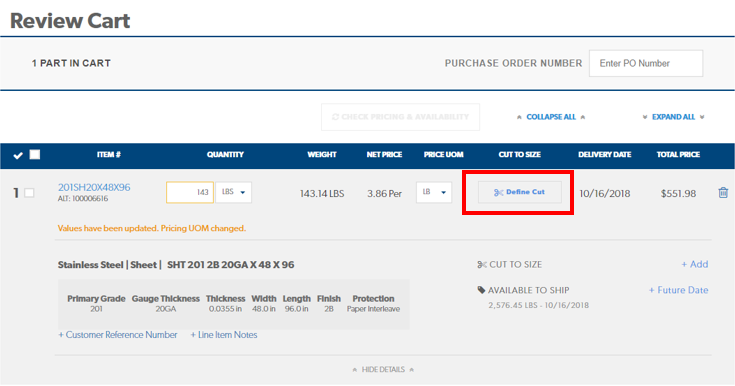The image size is (735, 386).
Task: Click the scissors icon next to Cut to Size
Action: tap(482, 265)
